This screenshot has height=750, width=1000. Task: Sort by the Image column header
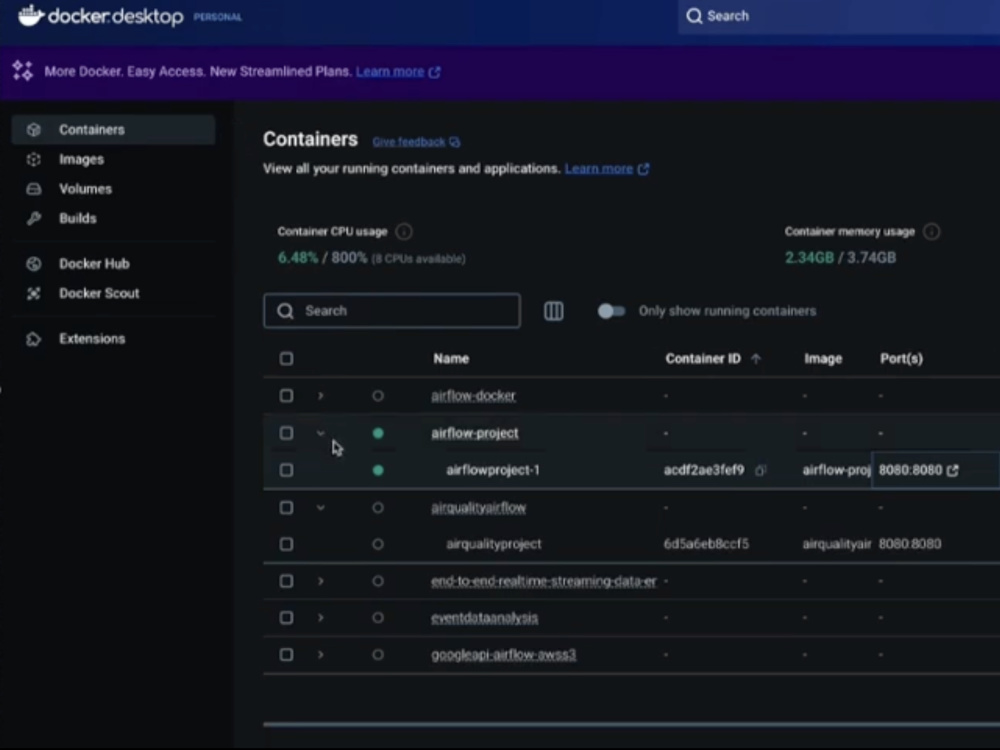(823, 359)
